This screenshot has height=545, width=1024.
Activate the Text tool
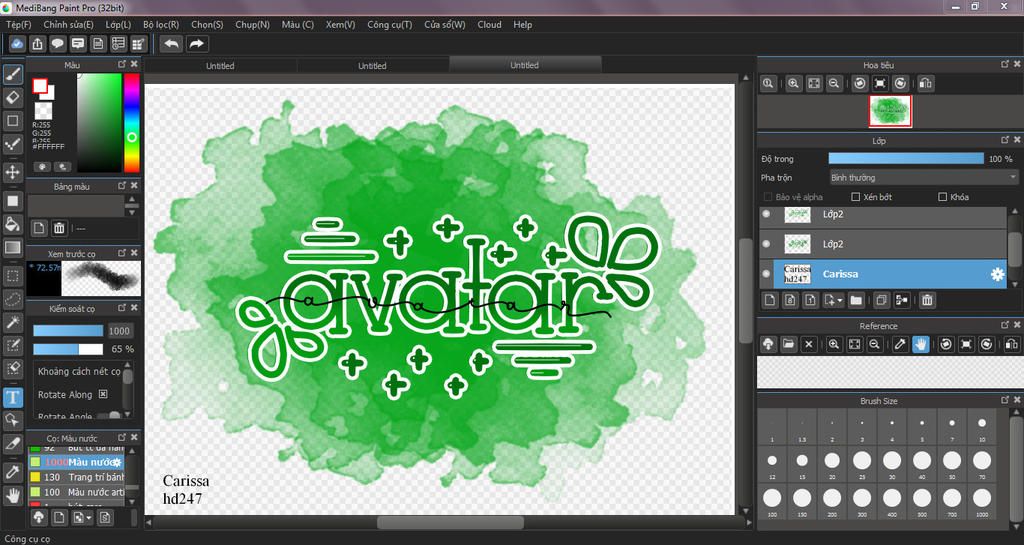12,397
